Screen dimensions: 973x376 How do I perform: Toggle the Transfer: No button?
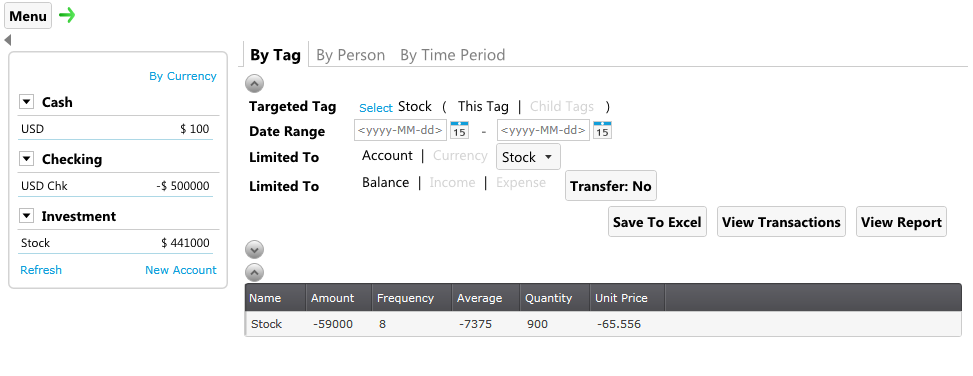coord(611,186)
